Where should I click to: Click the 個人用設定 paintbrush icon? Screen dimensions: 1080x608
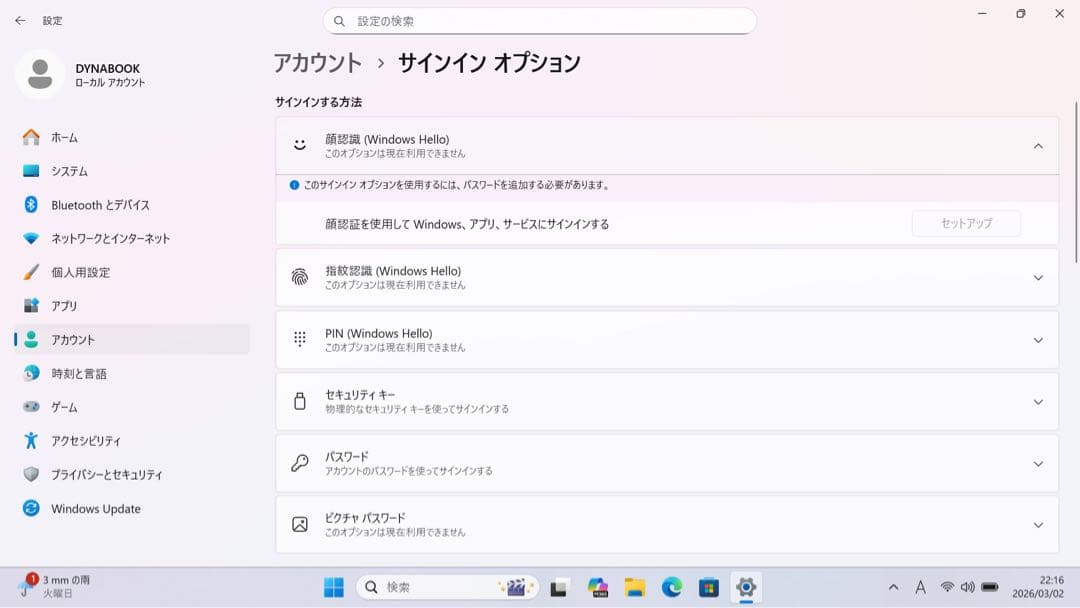(x=31, y=272)
